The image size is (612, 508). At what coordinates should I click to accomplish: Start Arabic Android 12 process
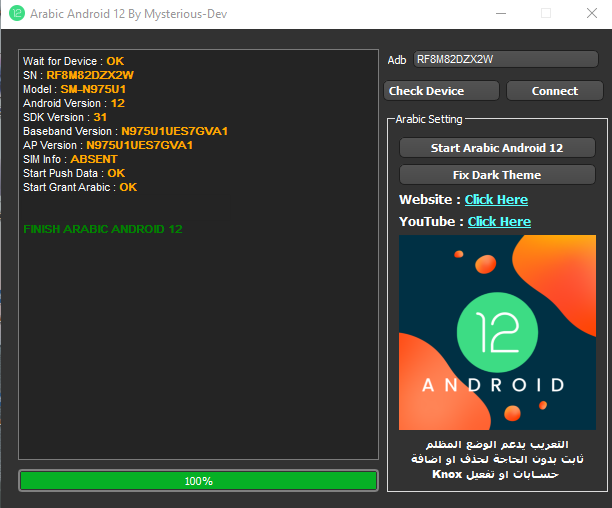click(497, 147)
